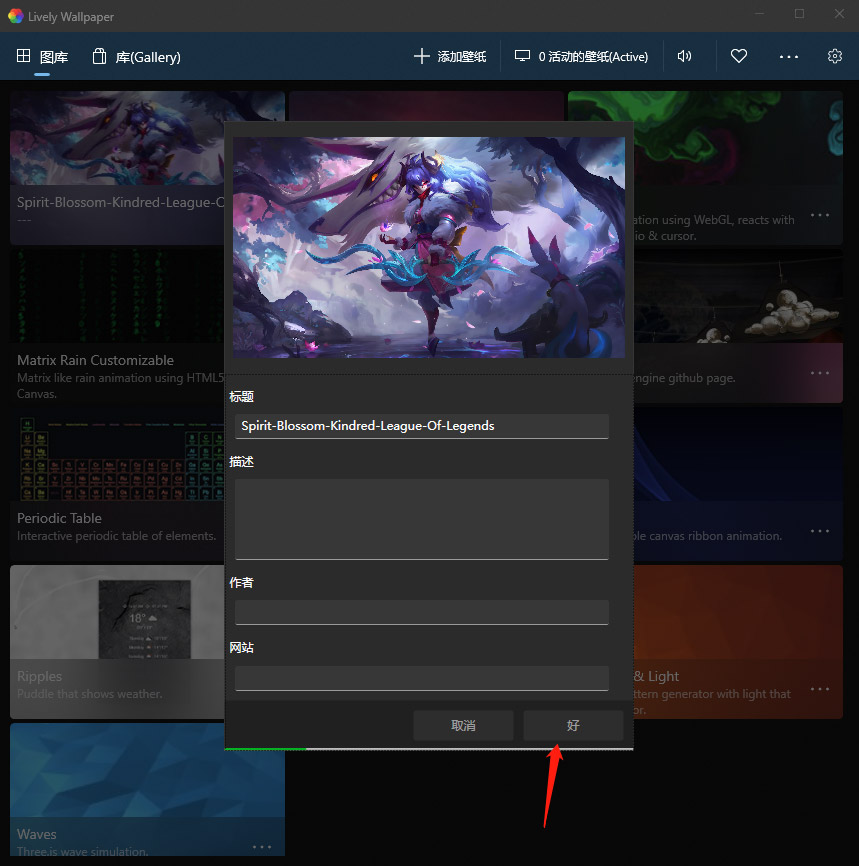Open the 0 活动的壁纸(Active) monitor panel

coord(581,56)
